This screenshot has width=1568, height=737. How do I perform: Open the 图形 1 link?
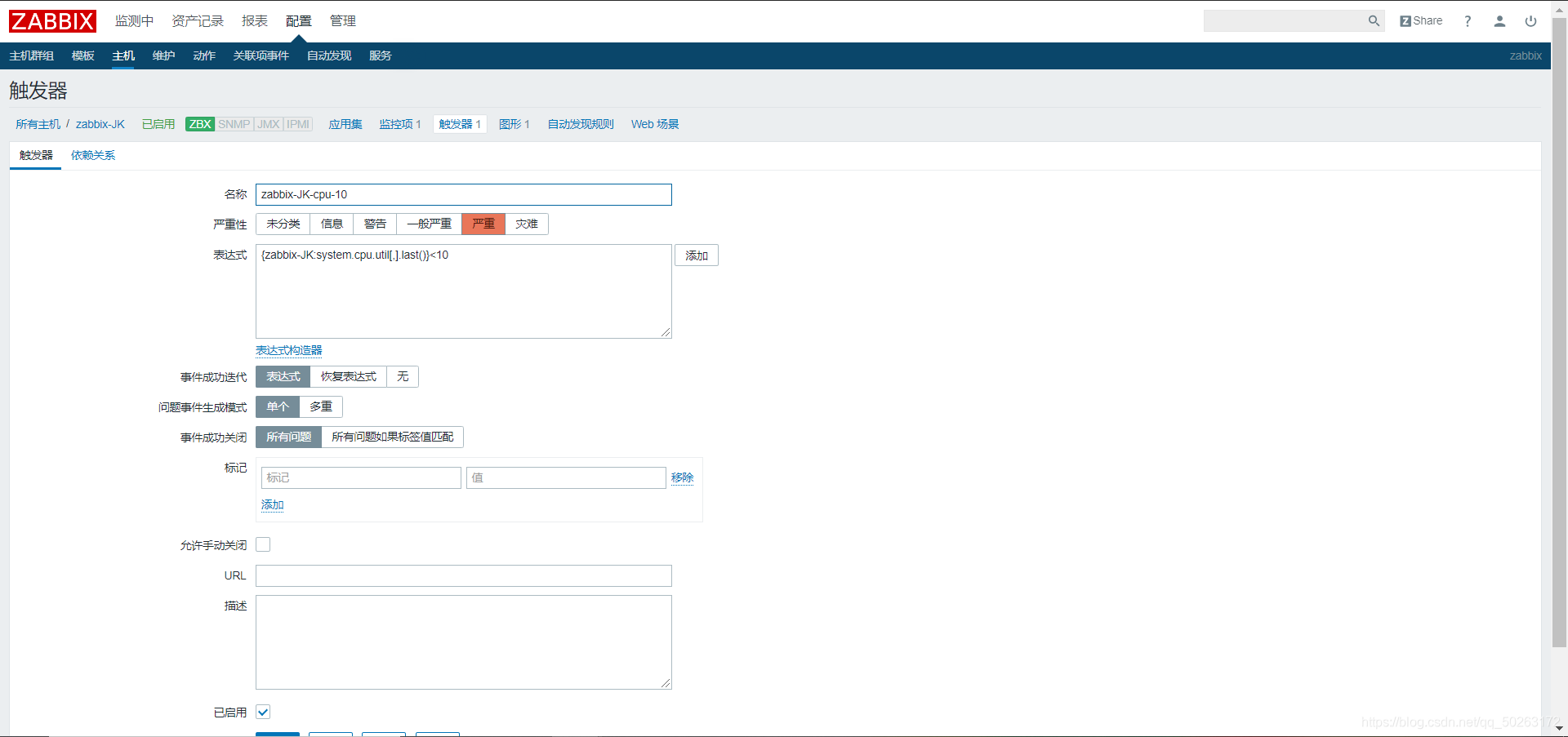tap(514, 124)
